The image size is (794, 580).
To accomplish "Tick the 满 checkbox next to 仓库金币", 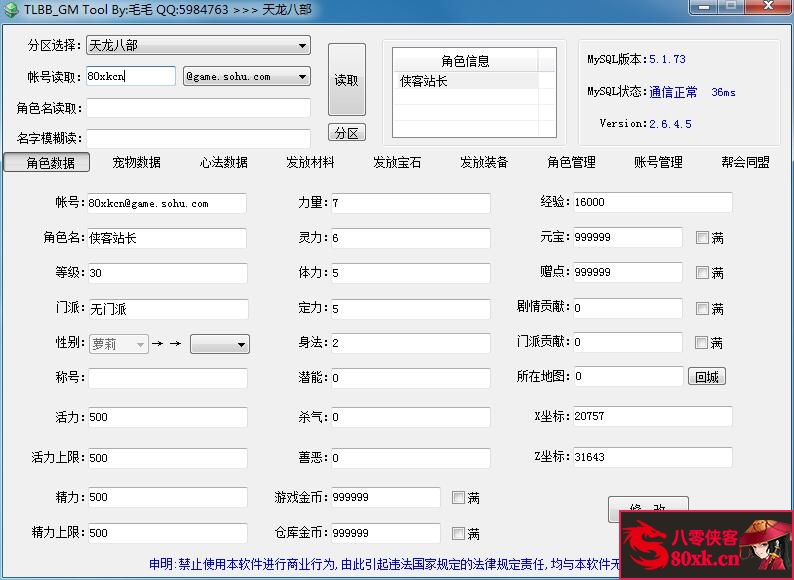I will coord(458,533).
